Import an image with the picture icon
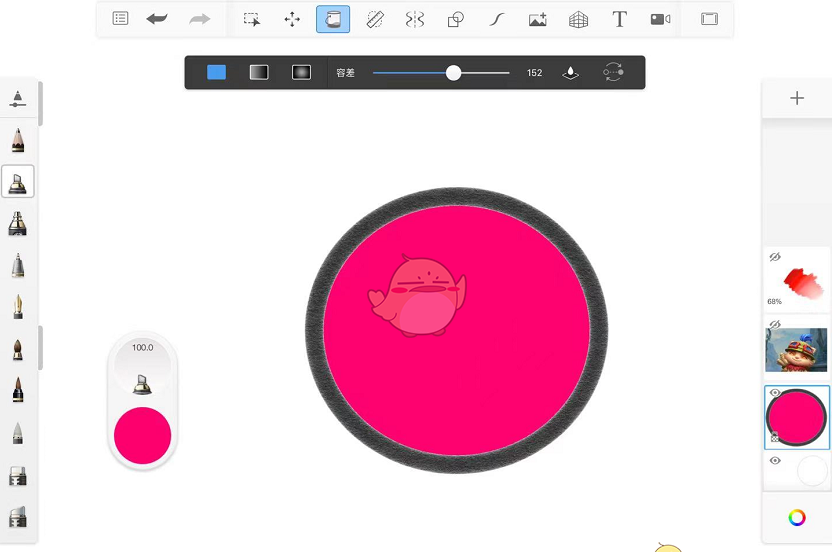The width and height of the screenshot is (834, 552). tap(538, 19)
